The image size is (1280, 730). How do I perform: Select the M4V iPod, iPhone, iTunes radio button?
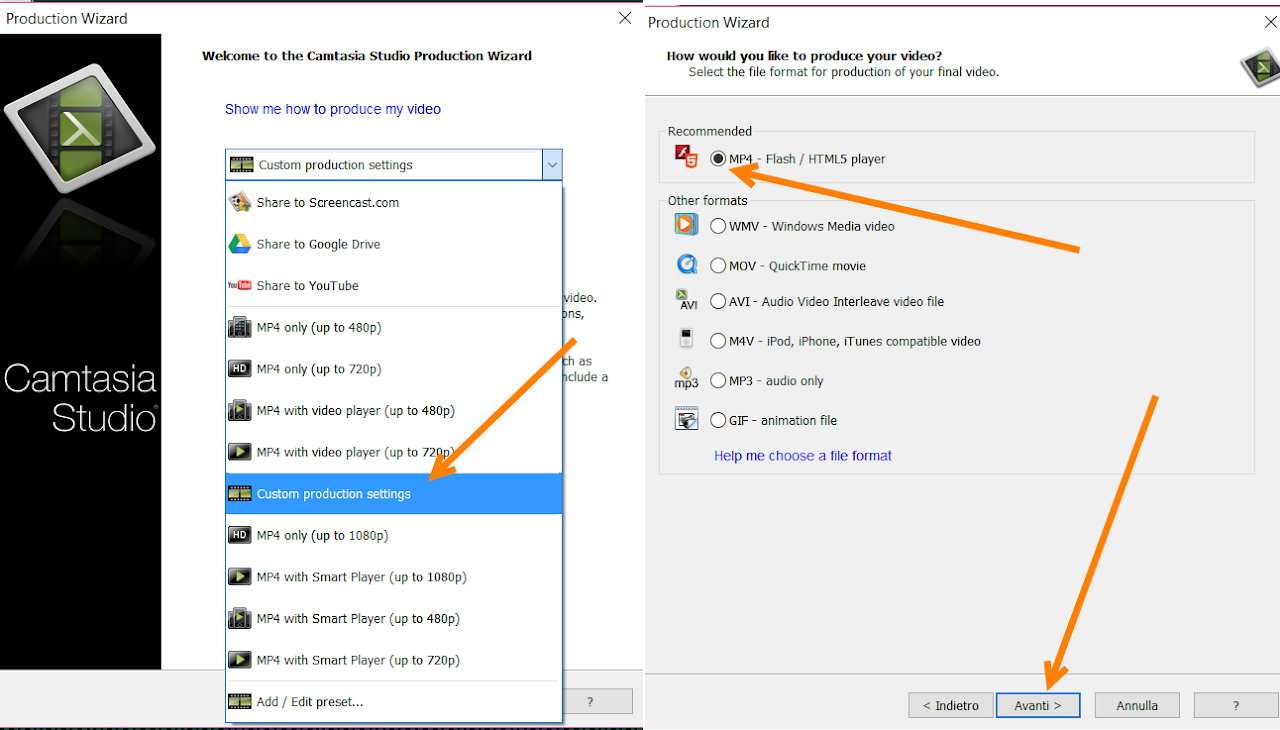tap(718, 341)
